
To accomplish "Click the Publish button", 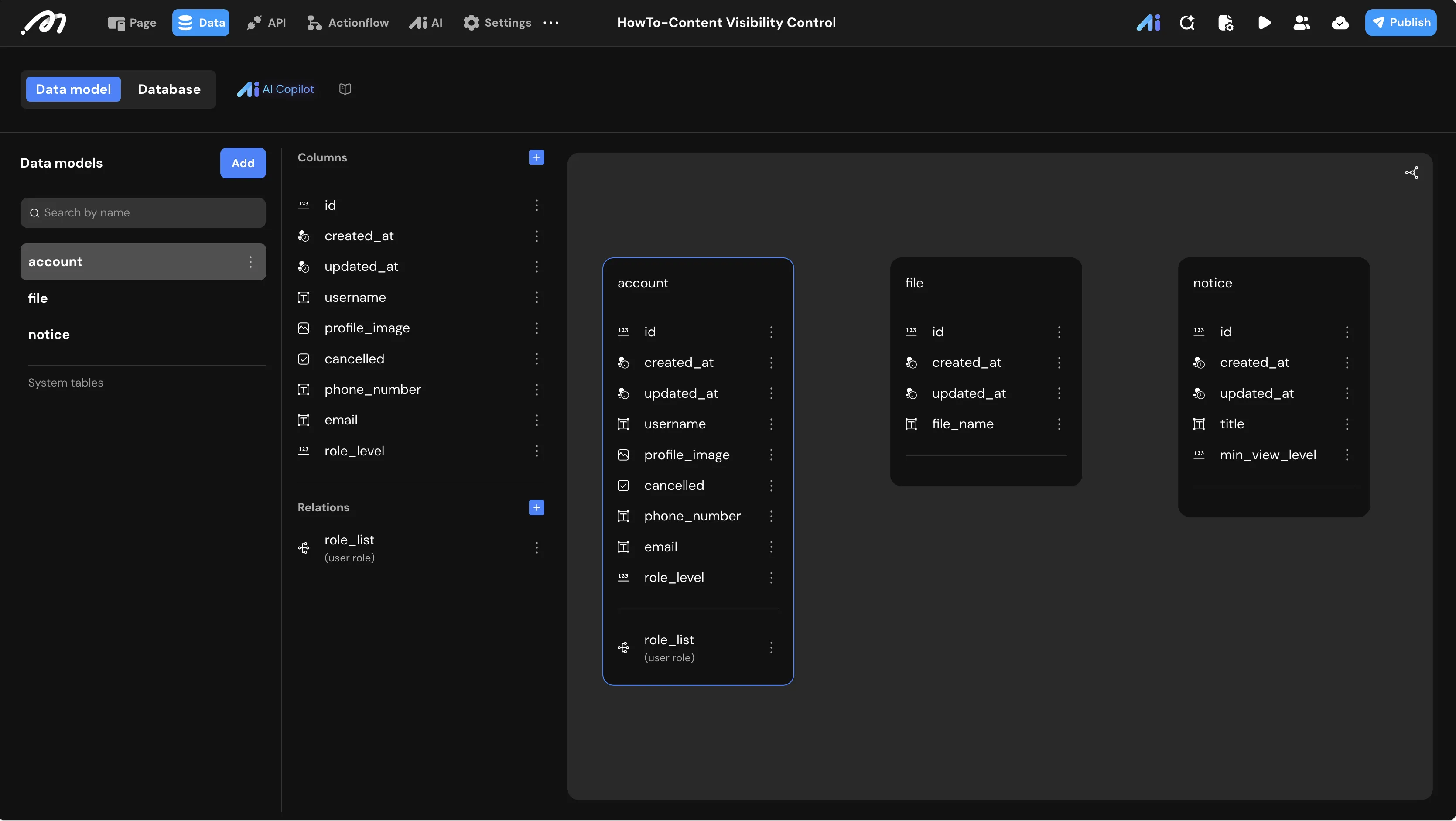I will click(x=1401, y=23).
